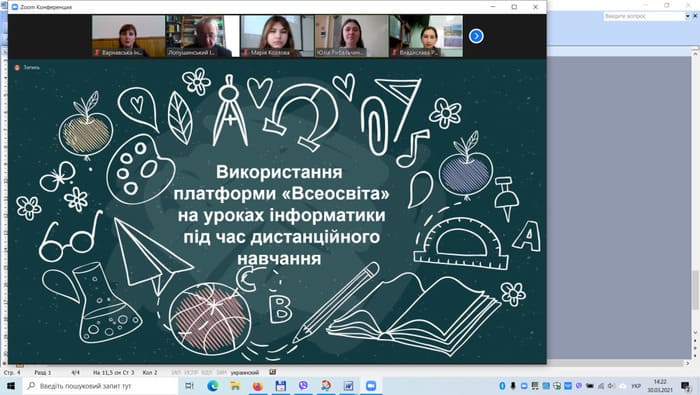Open File Explorer from taskbar
This screenshot has height=395, width=700.
pyautogui.click(x=235, y=386)
